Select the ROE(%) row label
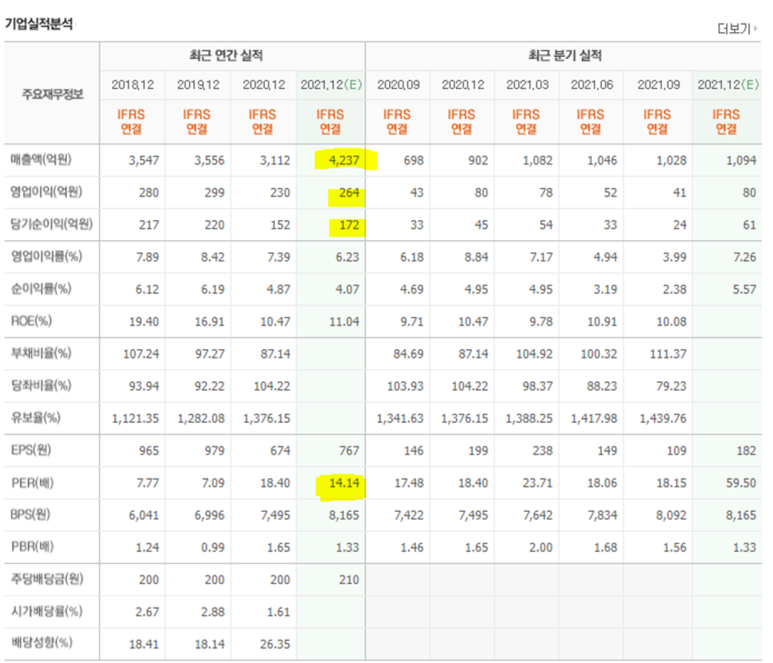The image size is (773, 663). coord(31,321)
